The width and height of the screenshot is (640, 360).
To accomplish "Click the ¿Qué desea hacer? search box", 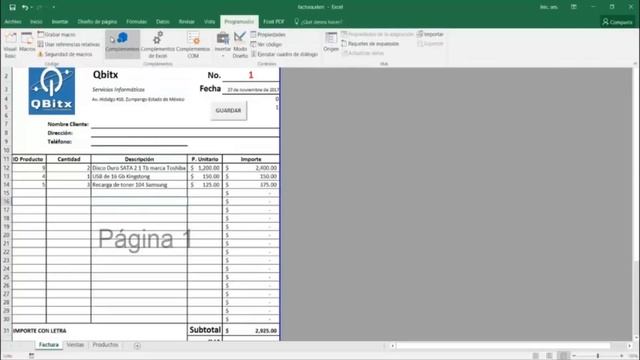I will [x=318, y=22].
